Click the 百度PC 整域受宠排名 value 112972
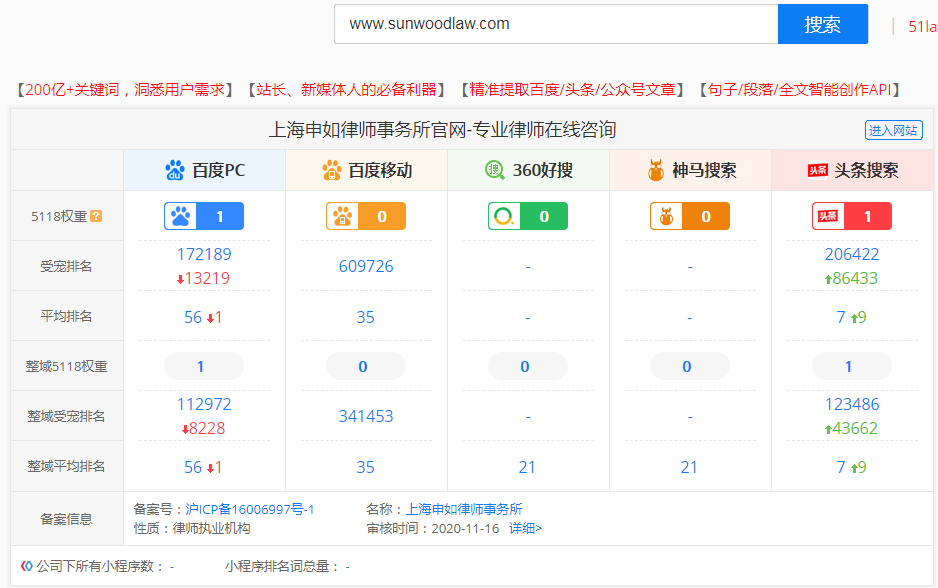938x588 pixels. pos(204,404)
